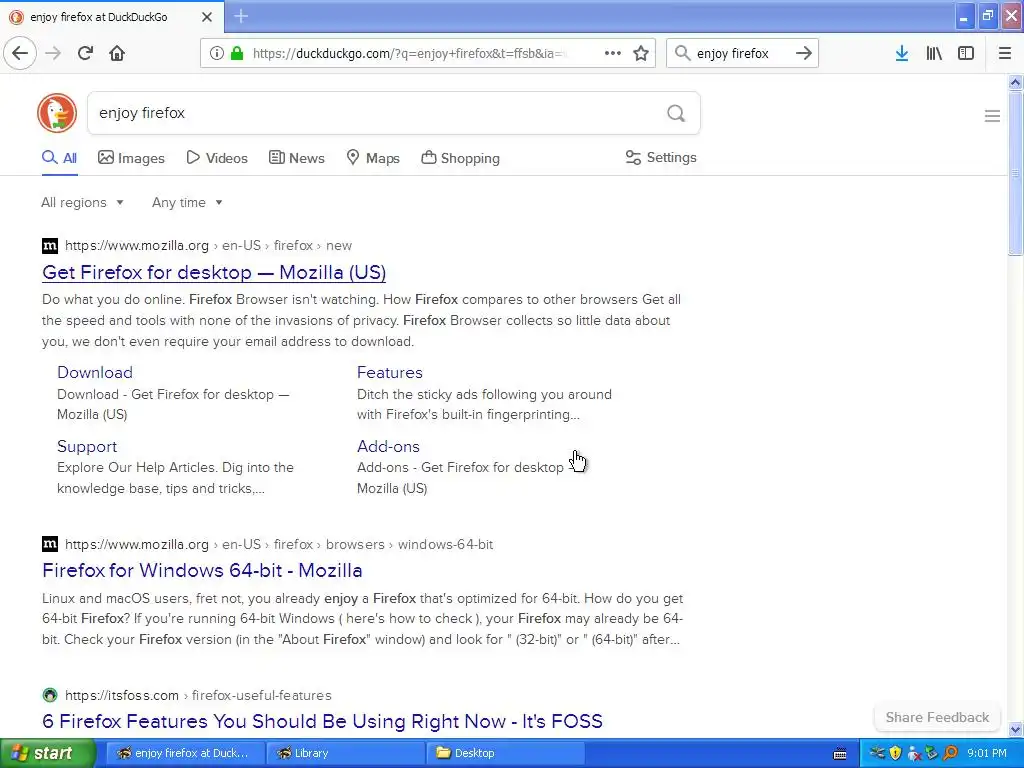Show site information icon in address bar
This screenshot has height=768, width=1024.
(x=216, y=53)
